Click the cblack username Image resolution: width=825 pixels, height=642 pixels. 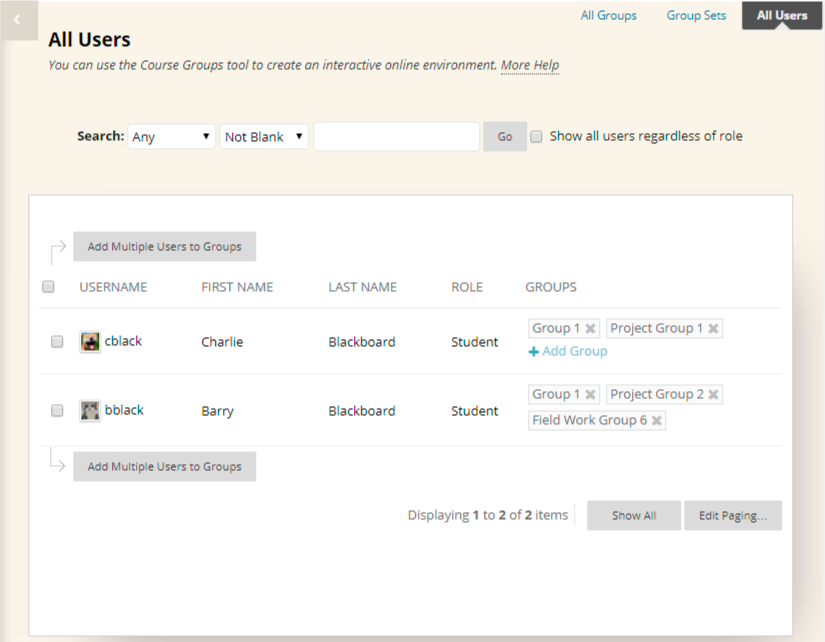pyautogui.click(x=123, y=341)
